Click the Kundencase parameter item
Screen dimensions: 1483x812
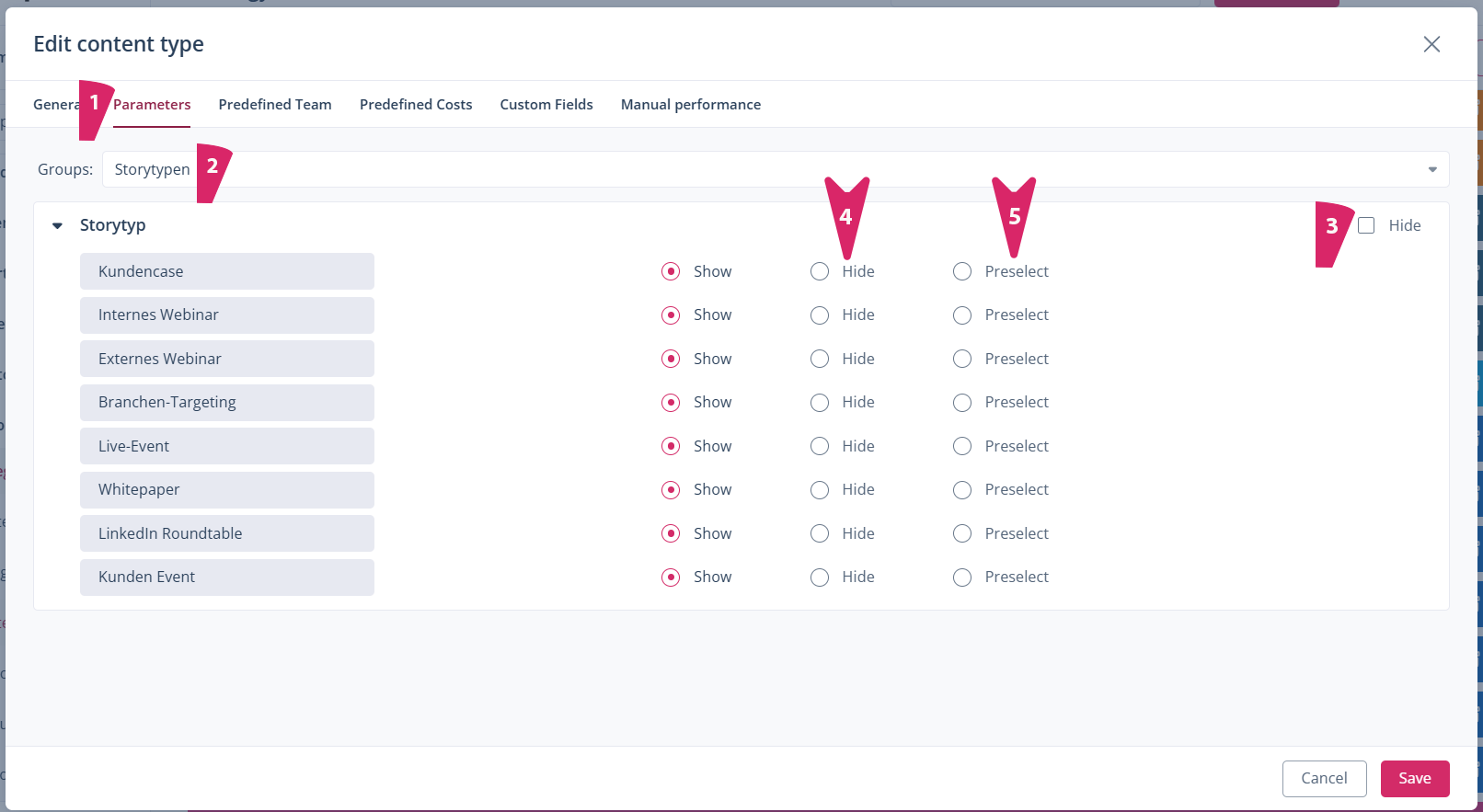226,272
